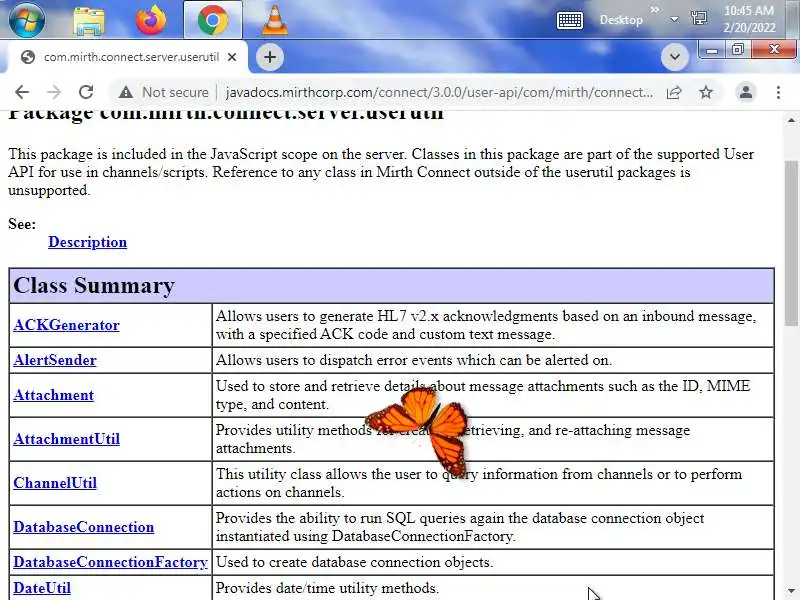Click the scrollbar up arrow

click(x=791, y=120)
